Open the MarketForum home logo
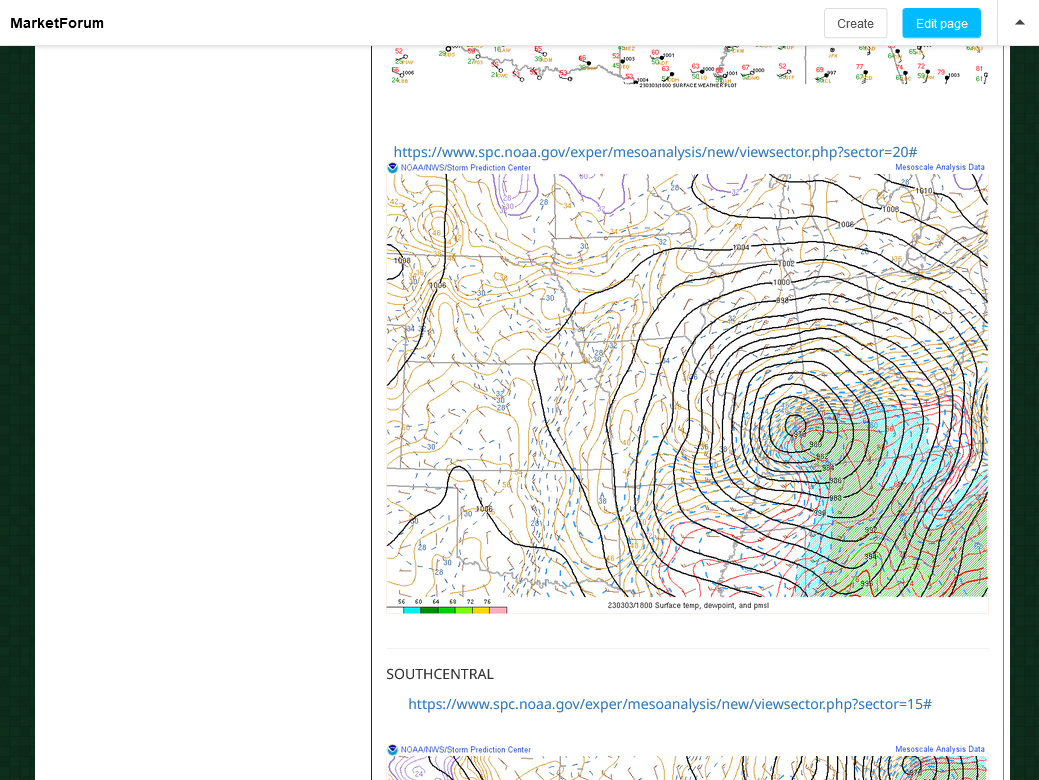This screenshot has height=780, width=1039. pos(57,23)
